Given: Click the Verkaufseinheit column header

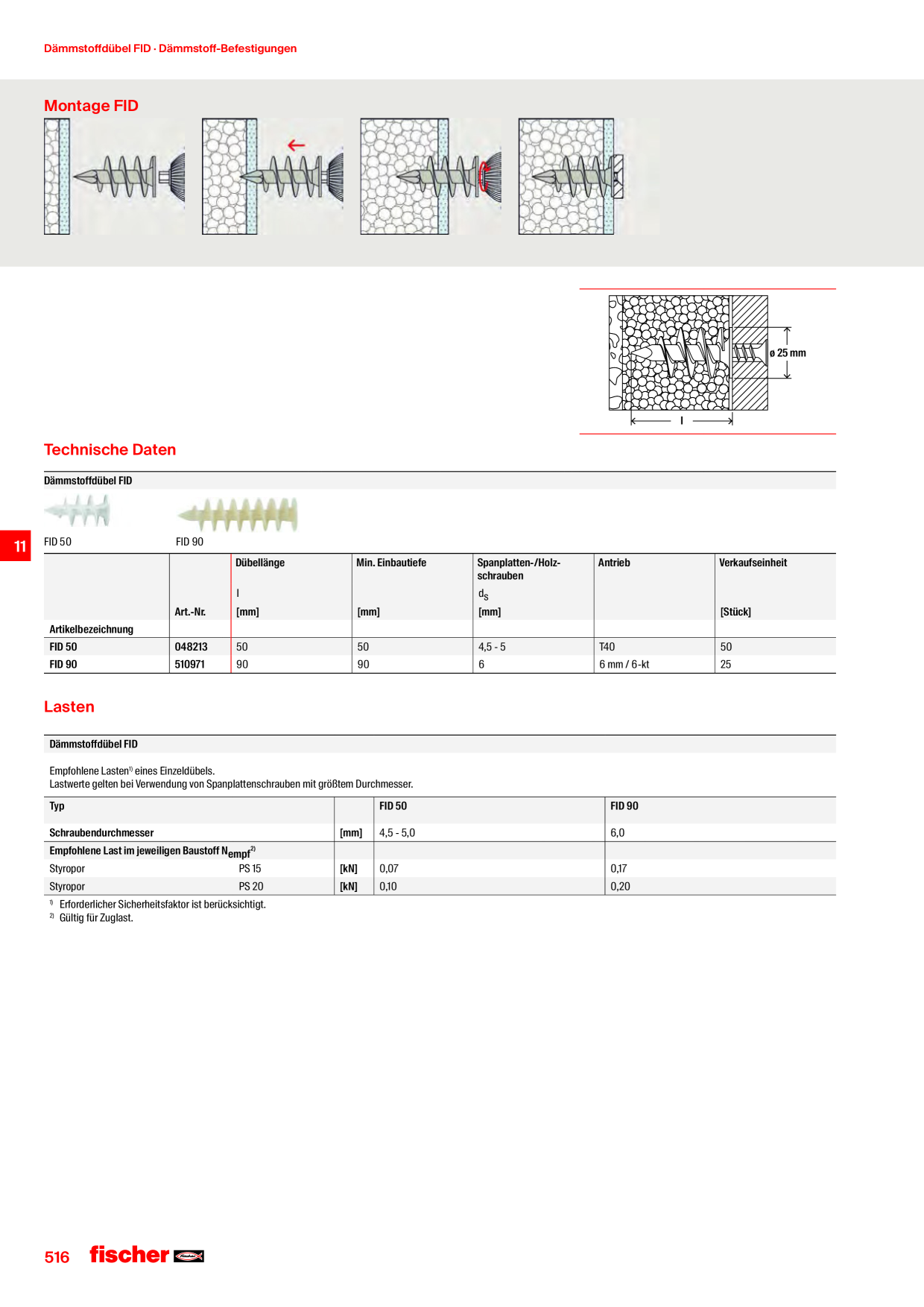Looking at the screenshot, I should coord(753,563).
